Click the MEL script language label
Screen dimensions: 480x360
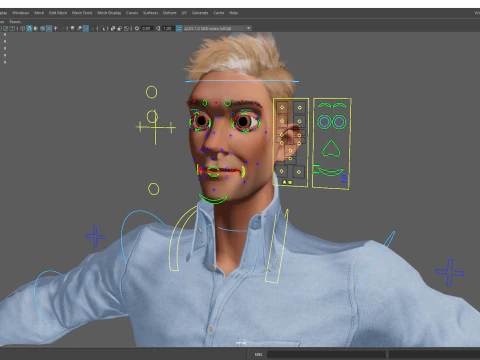click(258, 354)
